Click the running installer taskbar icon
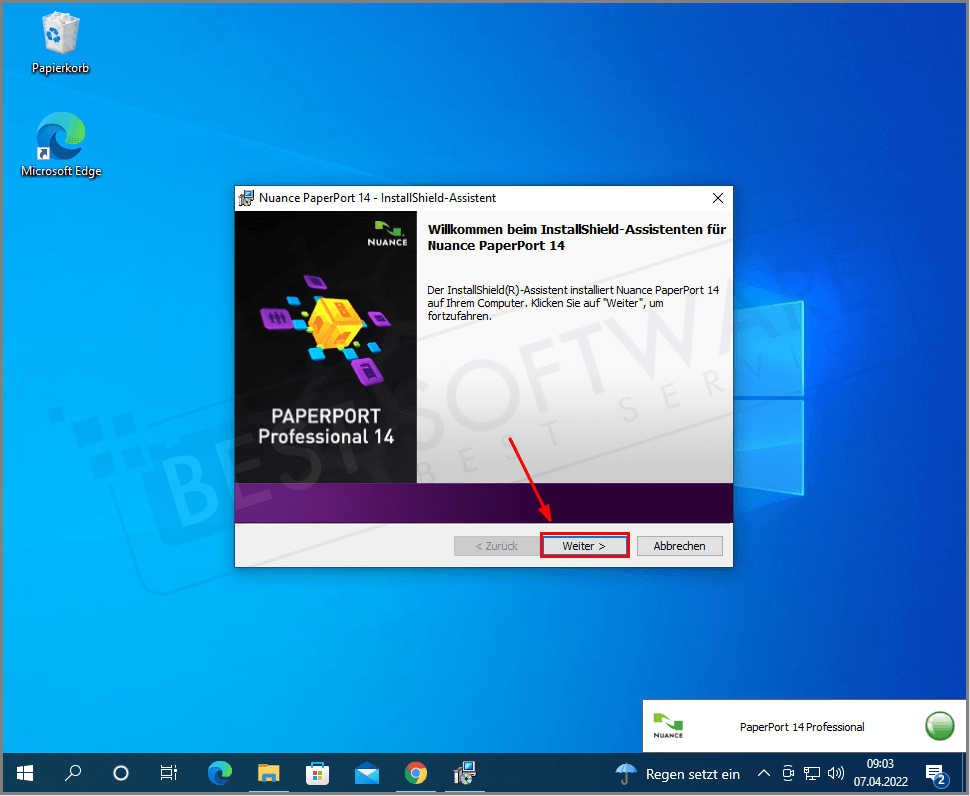 click(x=464, y=773)
